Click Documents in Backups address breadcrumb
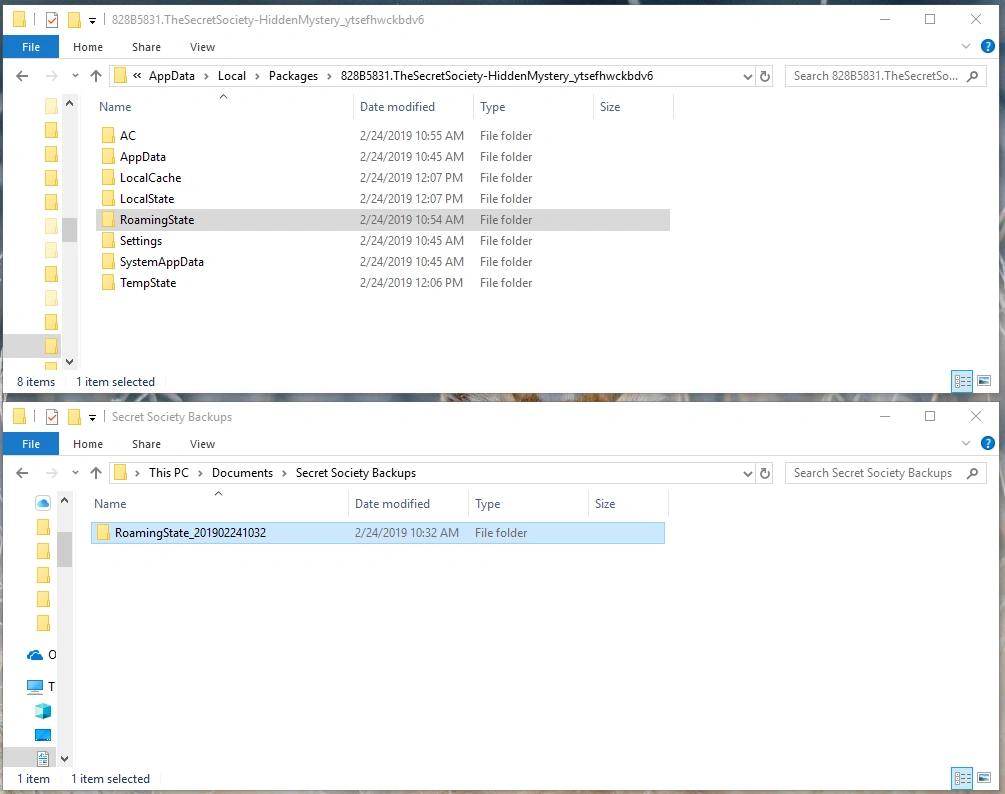The height and width of the screenshot is (794, 1005). [242, 473]
